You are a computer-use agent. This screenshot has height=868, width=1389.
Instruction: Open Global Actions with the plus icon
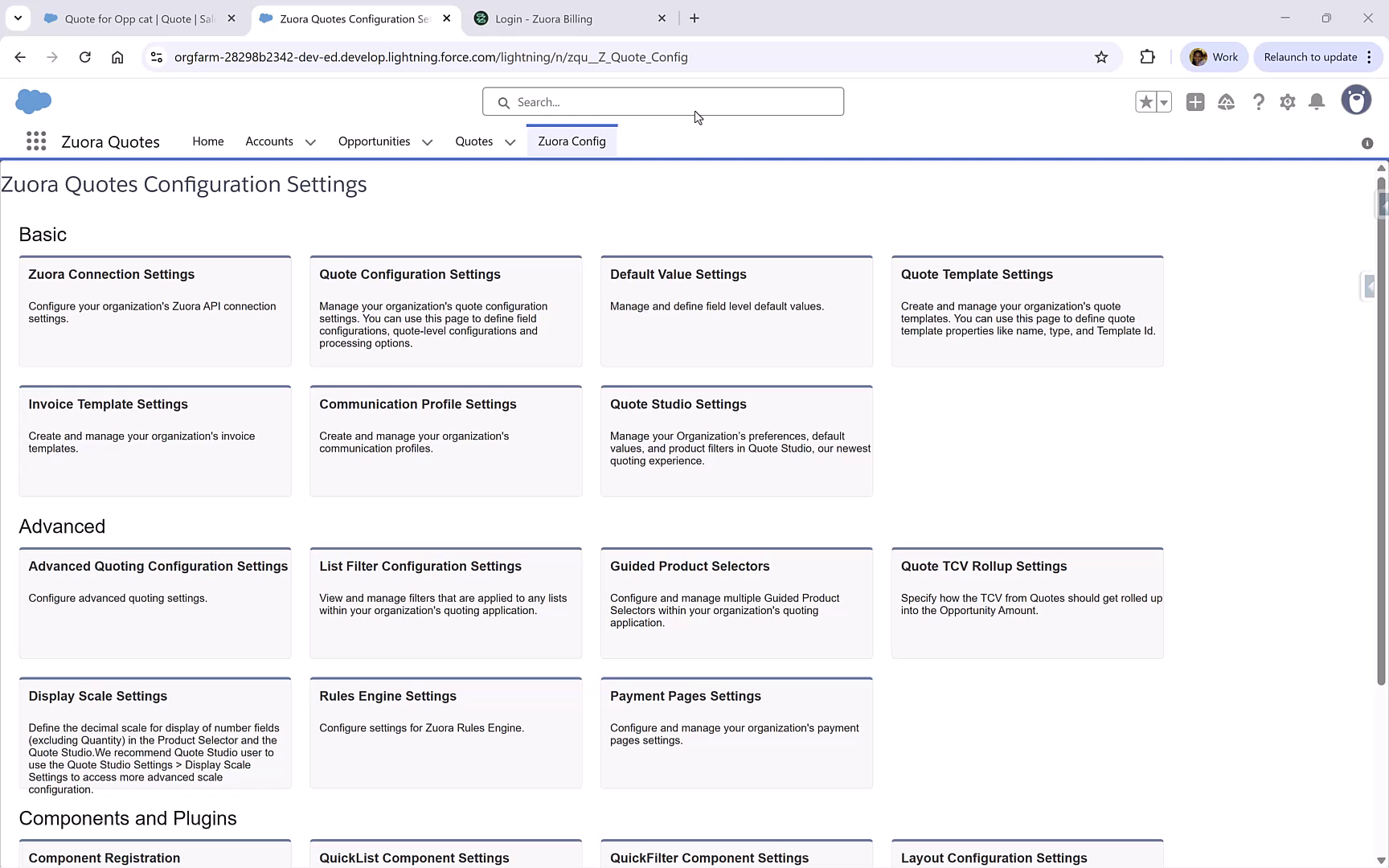[1195, 102]
